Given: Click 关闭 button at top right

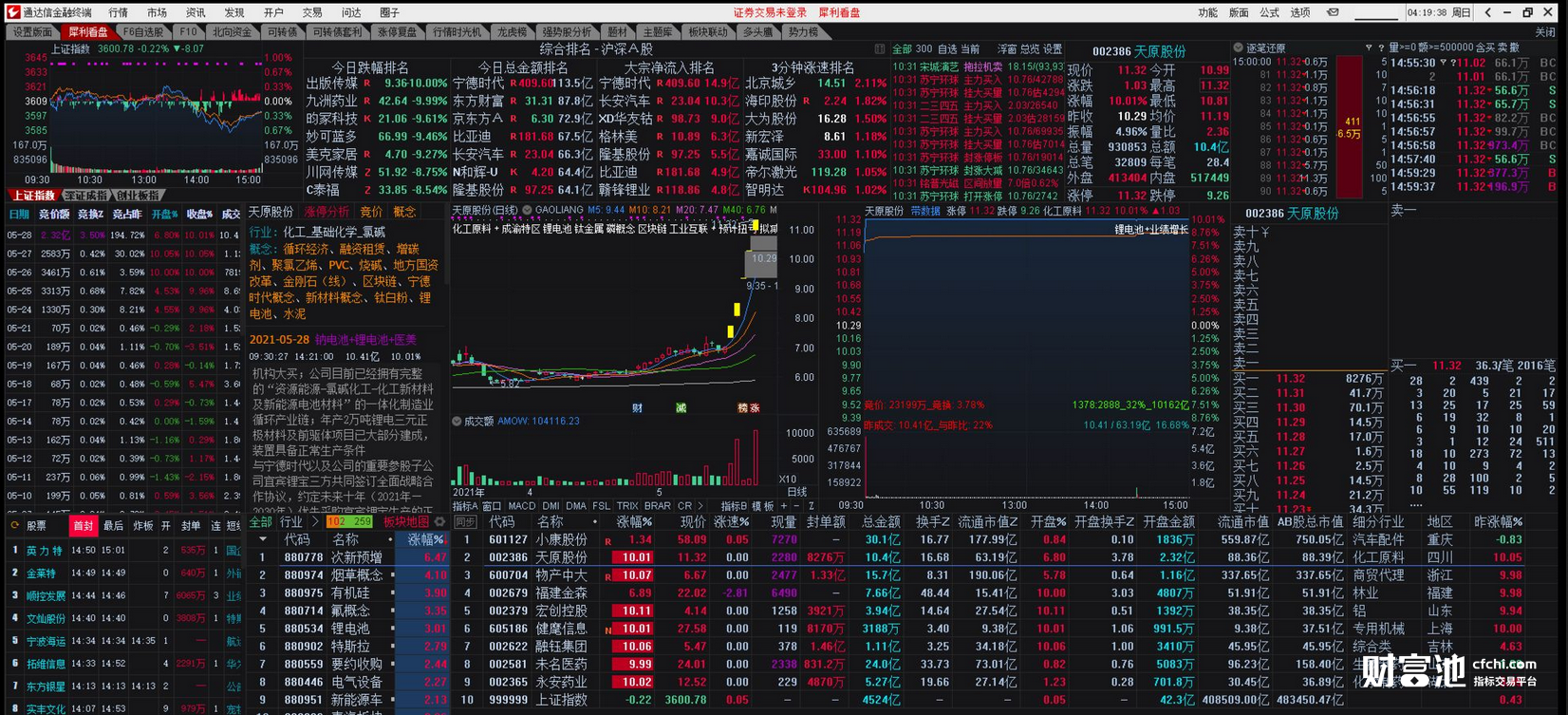Looking at the screenshot, I should 1545,32.
